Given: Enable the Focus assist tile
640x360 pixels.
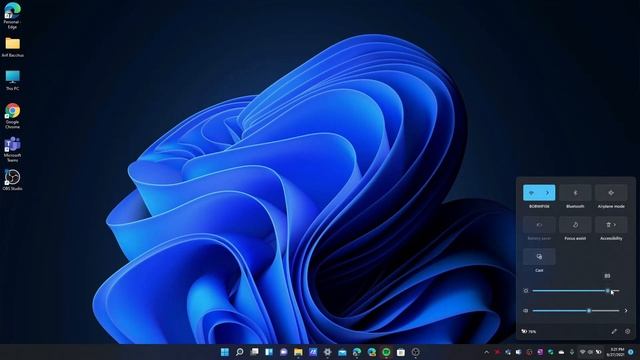Looking at the screenshot, I should [575, 224].
